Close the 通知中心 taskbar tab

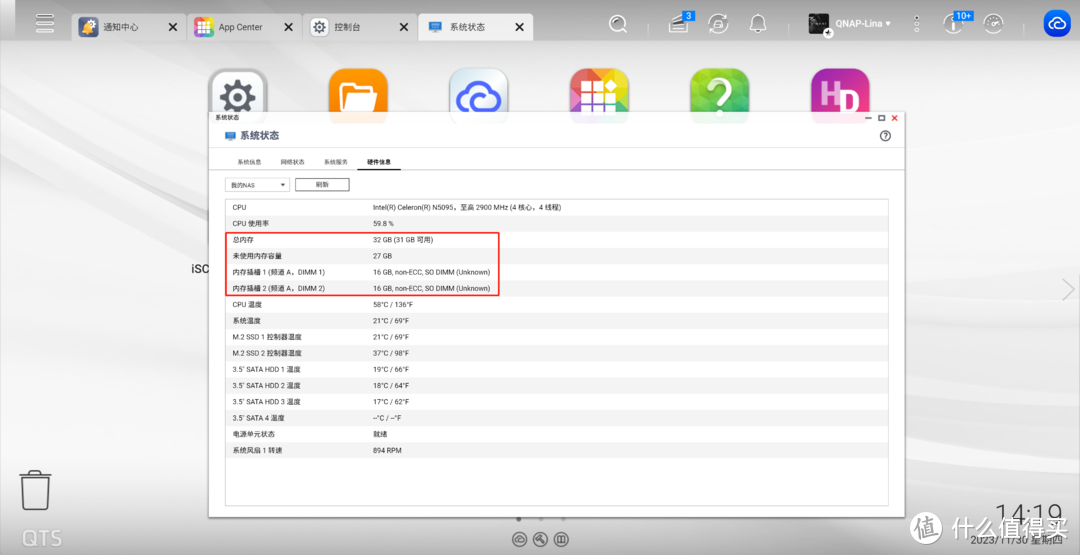click(x=173, y=28)
